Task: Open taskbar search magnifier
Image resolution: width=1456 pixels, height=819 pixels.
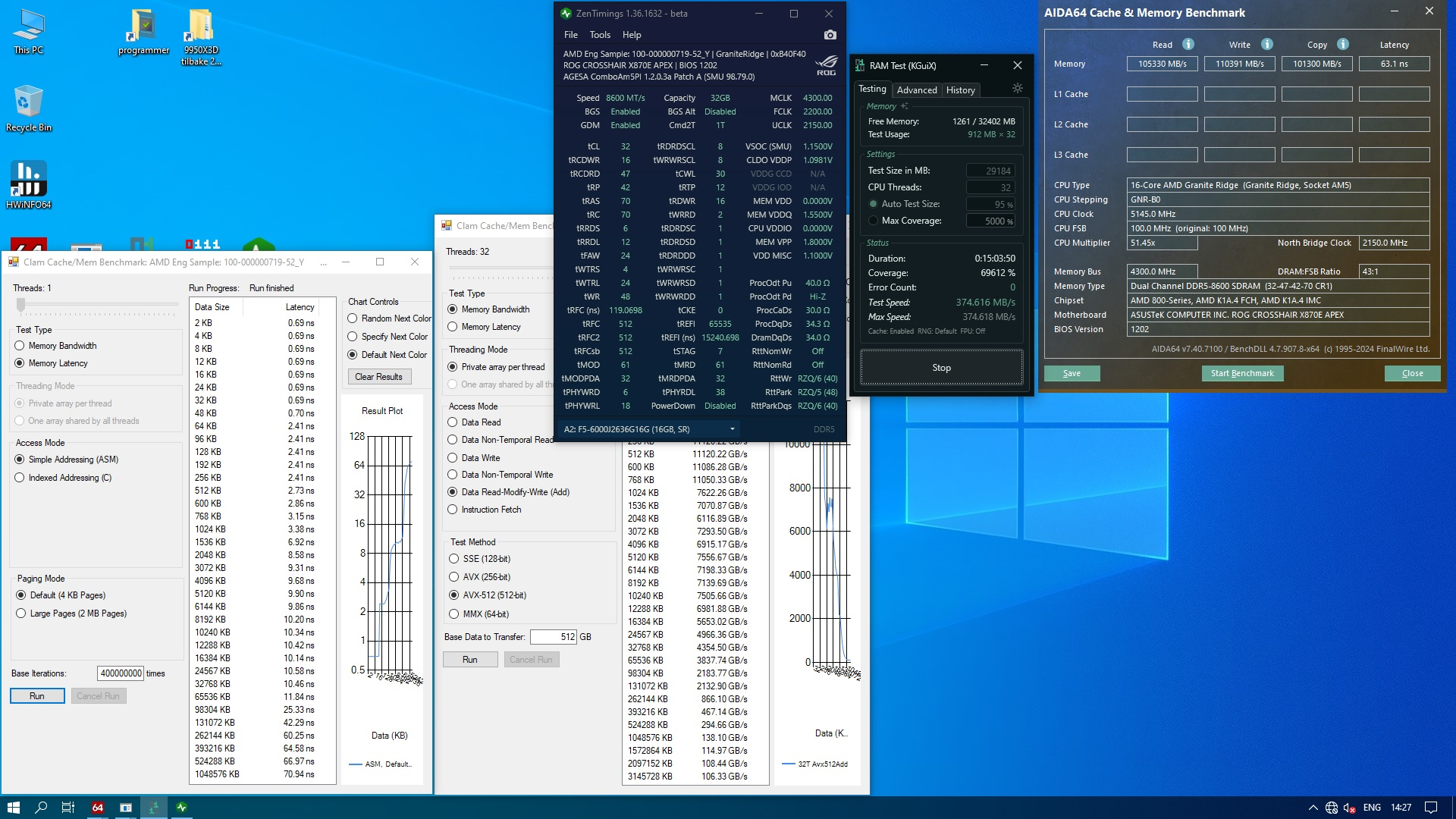Action: coord(41,807)
